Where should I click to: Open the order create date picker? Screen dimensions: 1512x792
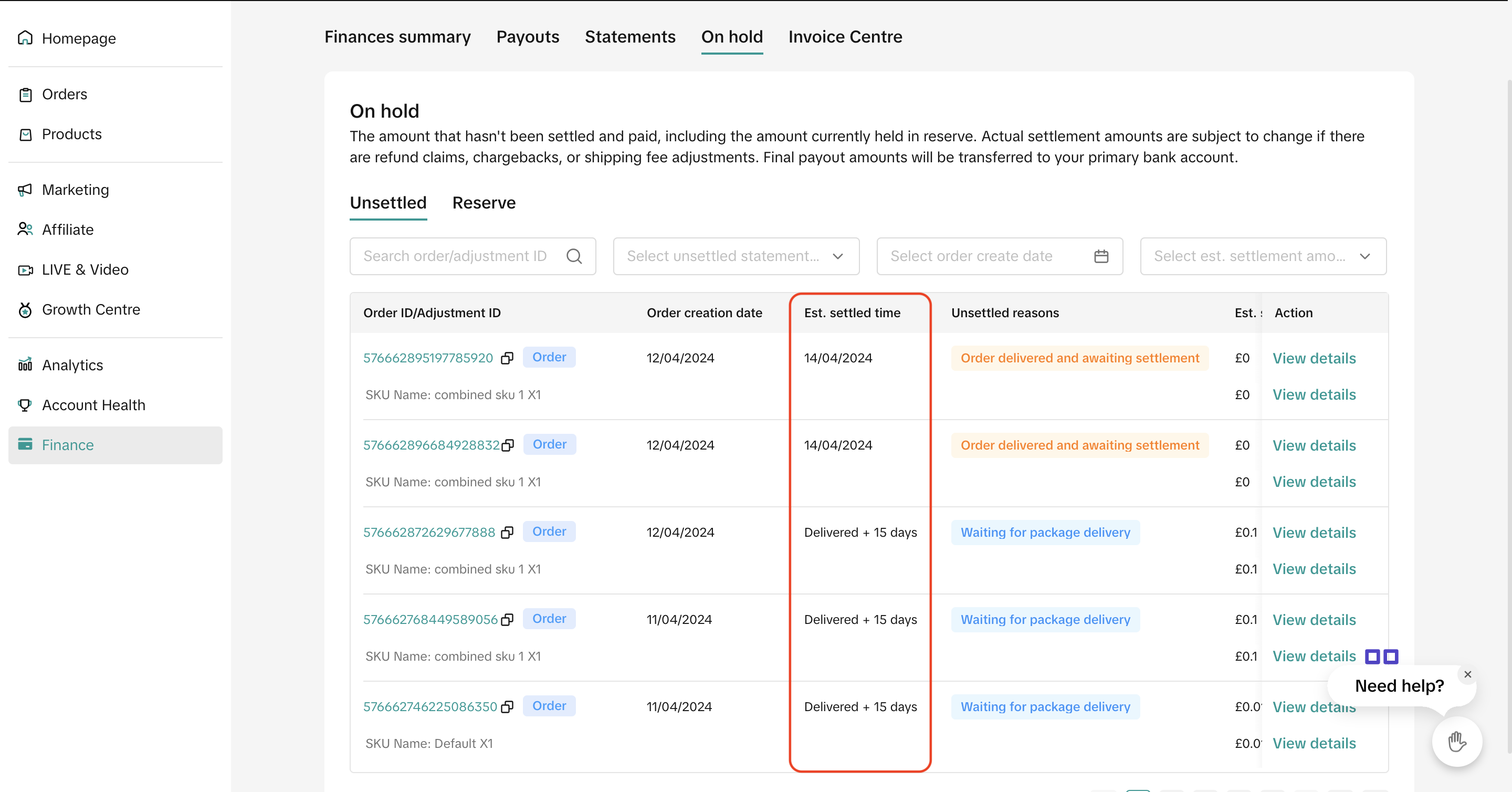point(986,256)
